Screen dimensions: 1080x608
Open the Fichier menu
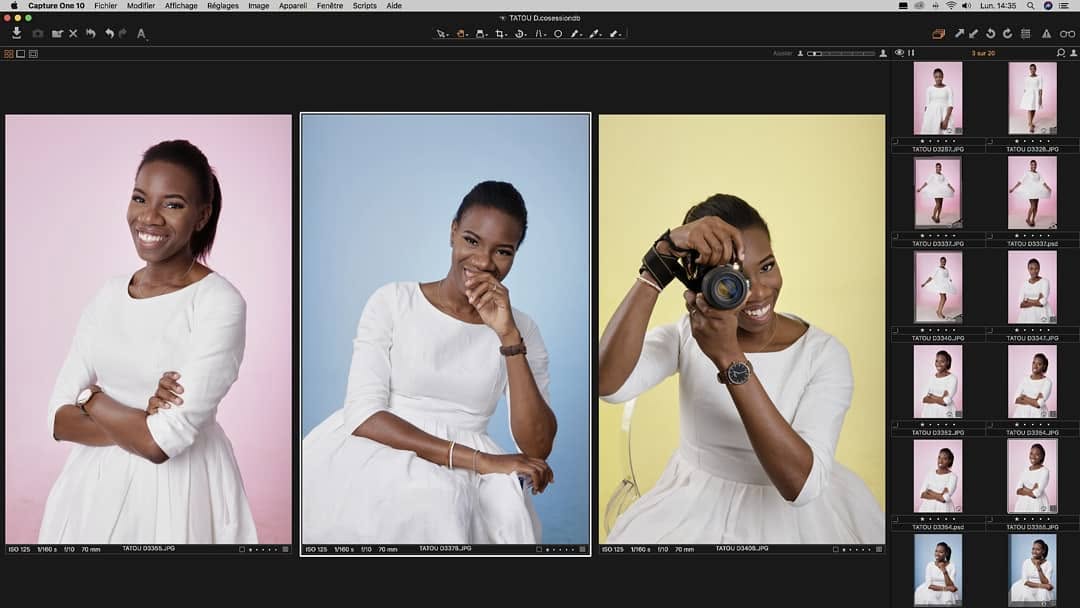point(105,6)
